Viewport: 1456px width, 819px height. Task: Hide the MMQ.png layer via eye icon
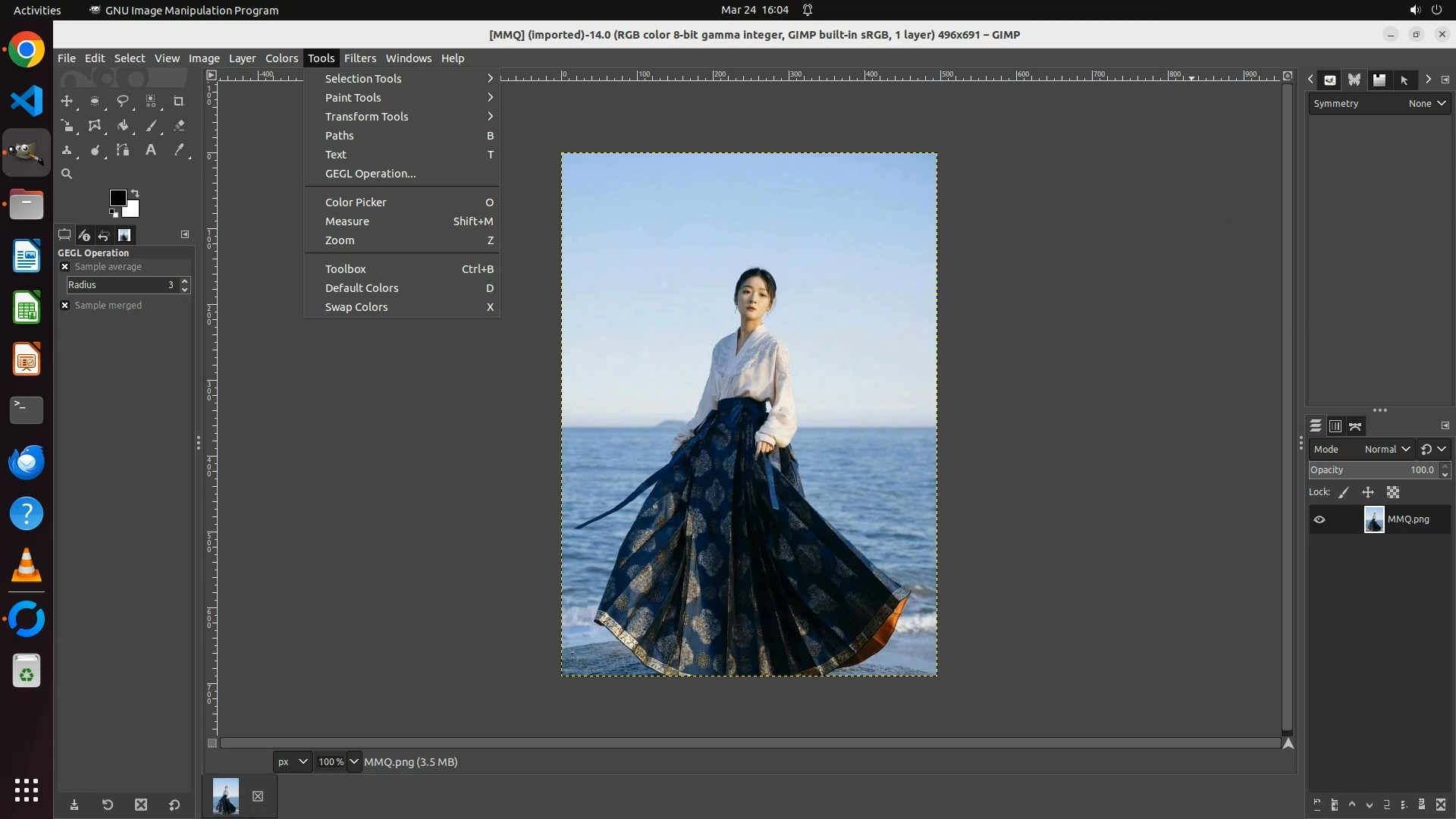click(x=1319, y=519)
